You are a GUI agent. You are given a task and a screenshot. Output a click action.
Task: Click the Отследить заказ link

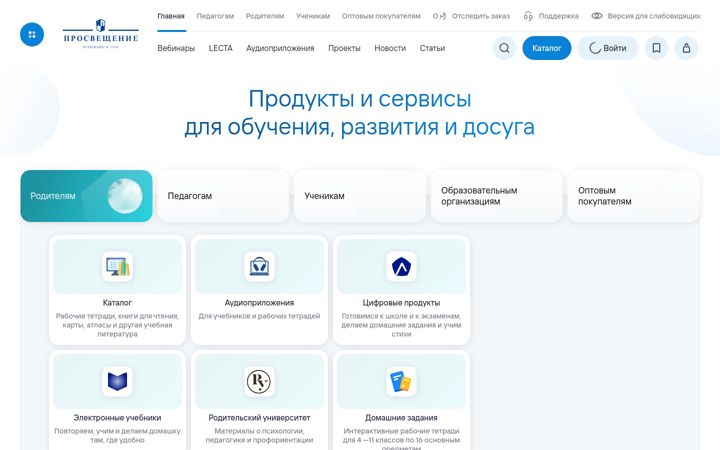coord(481,16)
